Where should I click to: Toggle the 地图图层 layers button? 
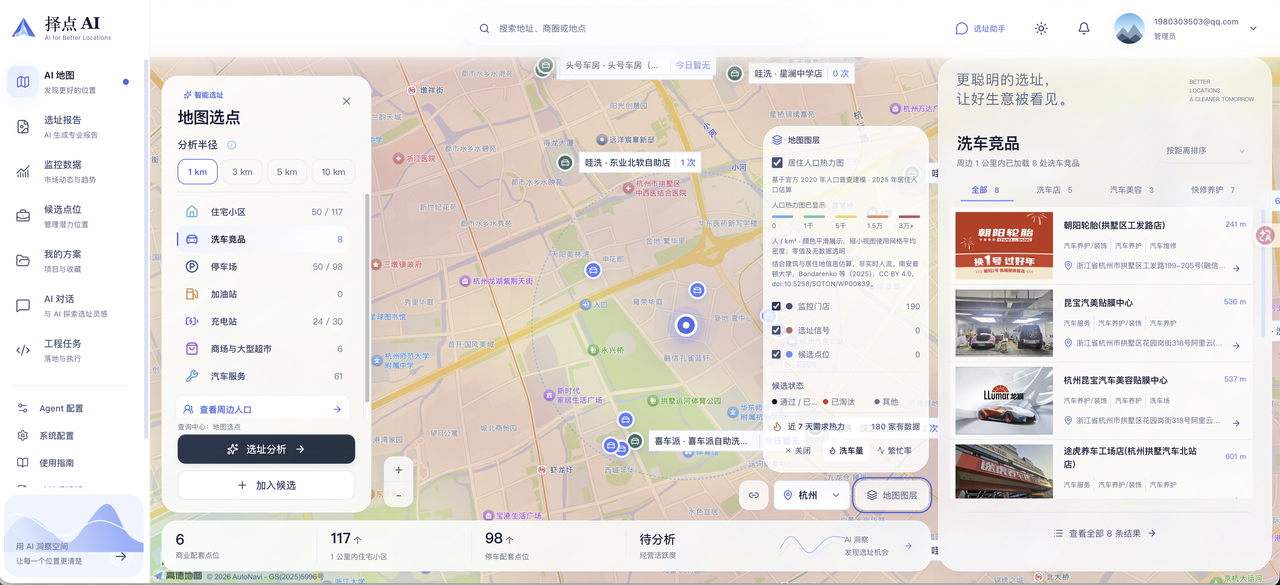893,495
